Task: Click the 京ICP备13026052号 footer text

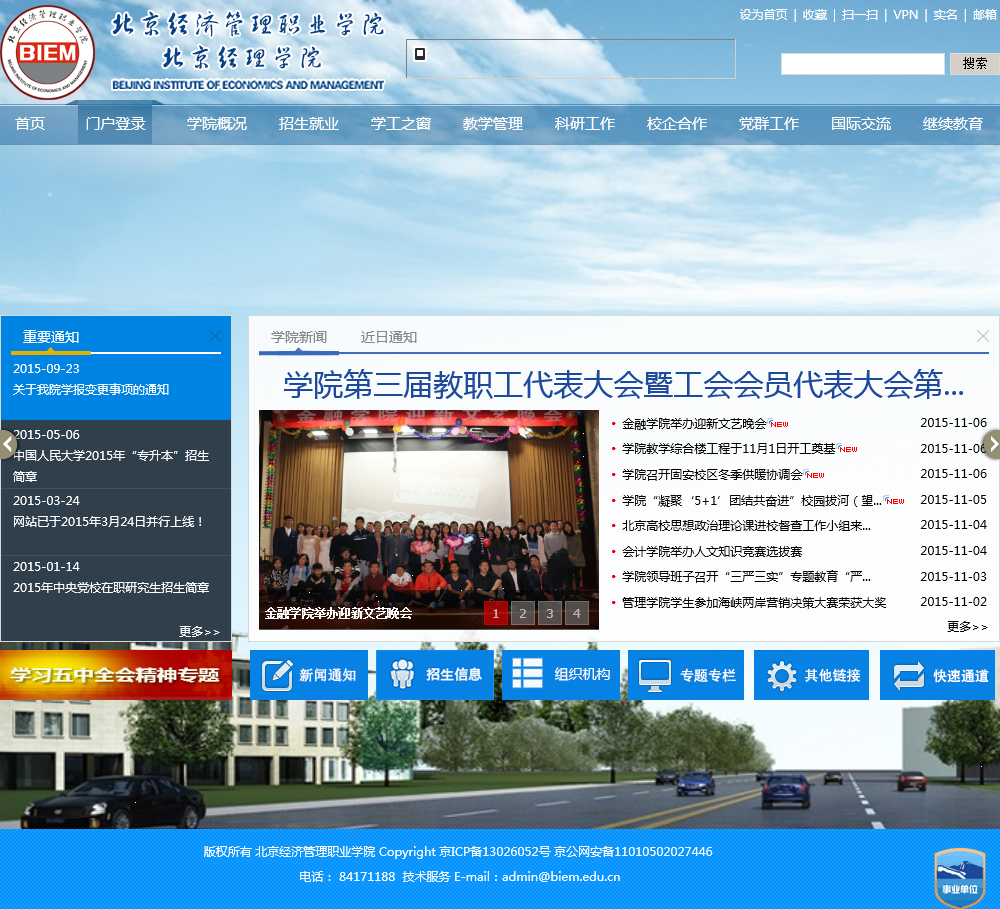Action: pyautogui.click(x=494, y=852)
